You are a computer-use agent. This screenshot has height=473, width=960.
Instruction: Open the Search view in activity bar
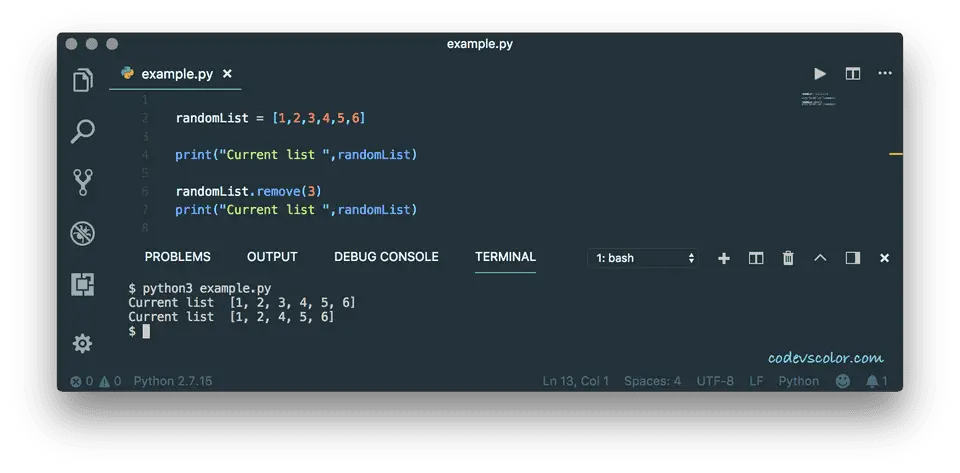pyautogui.click(x=83, y=131)
